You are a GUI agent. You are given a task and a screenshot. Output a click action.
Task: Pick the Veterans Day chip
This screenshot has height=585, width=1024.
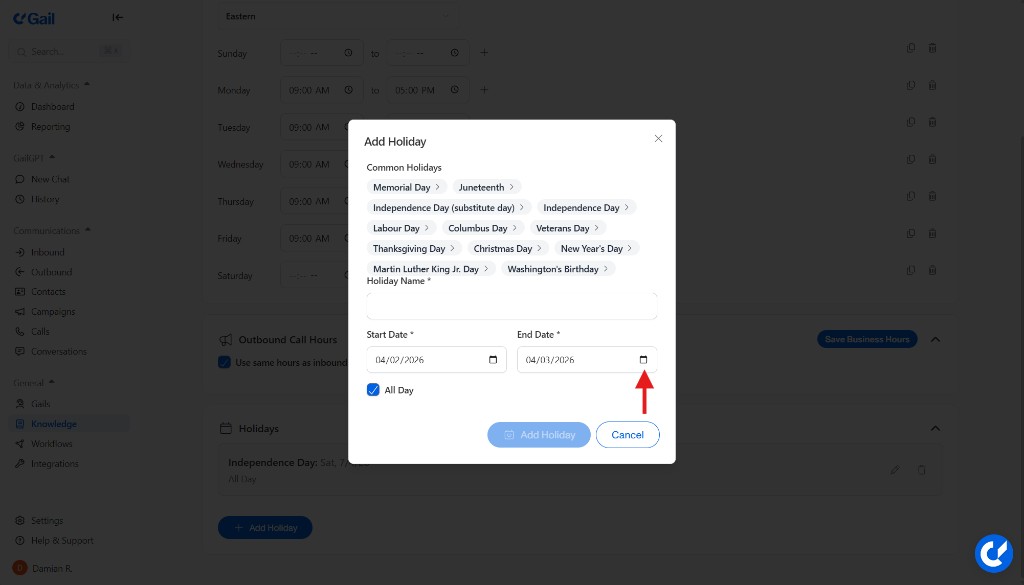568,228
